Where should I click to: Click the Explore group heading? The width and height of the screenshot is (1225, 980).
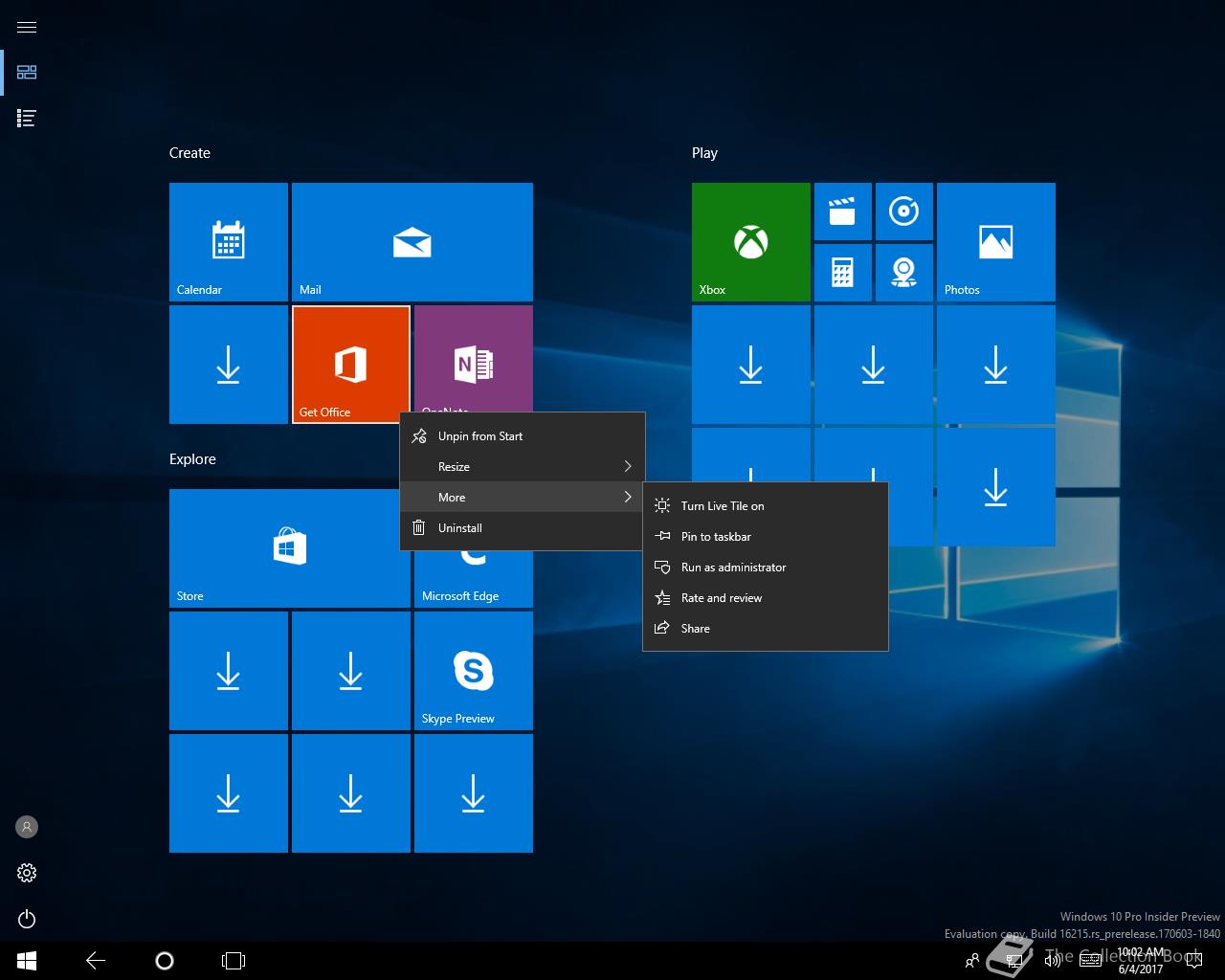point(192,459)
